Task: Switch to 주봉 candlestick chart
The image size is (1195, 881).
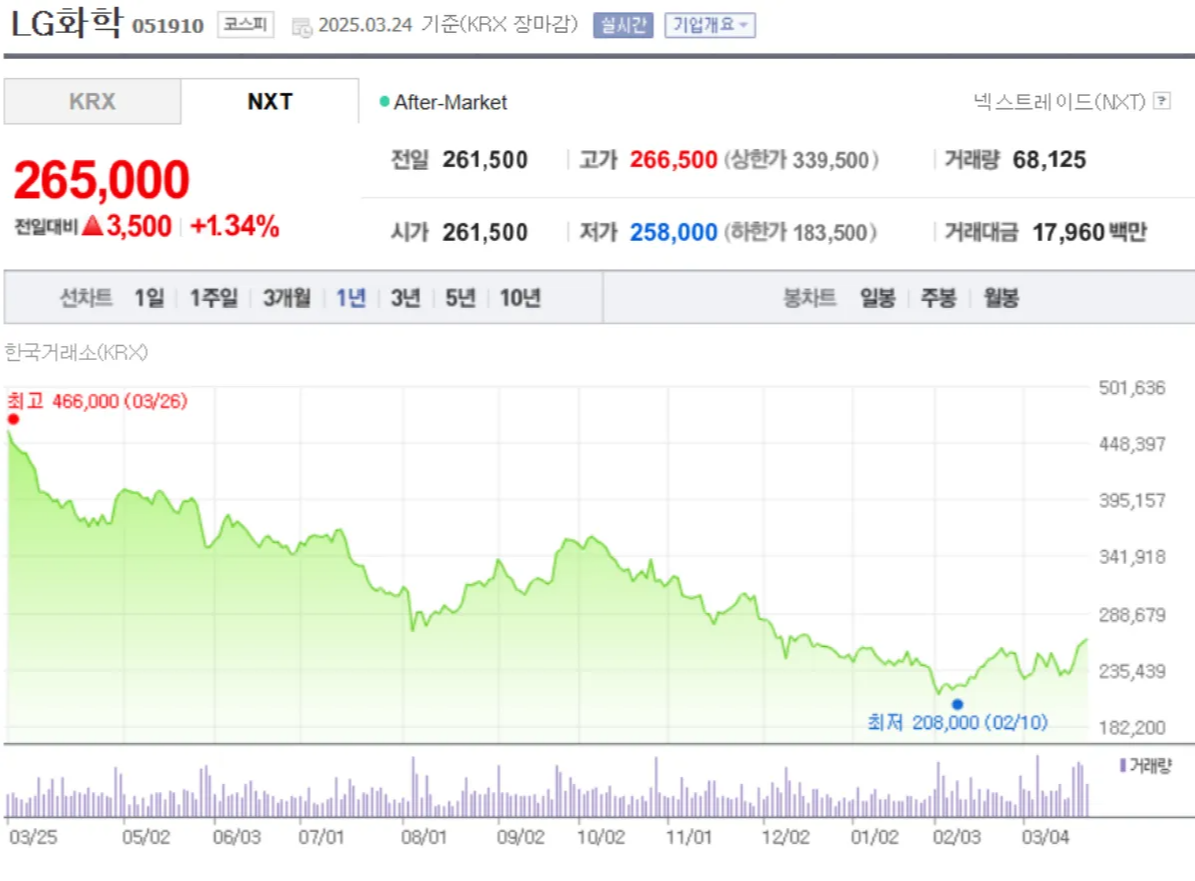Action: 938,297
